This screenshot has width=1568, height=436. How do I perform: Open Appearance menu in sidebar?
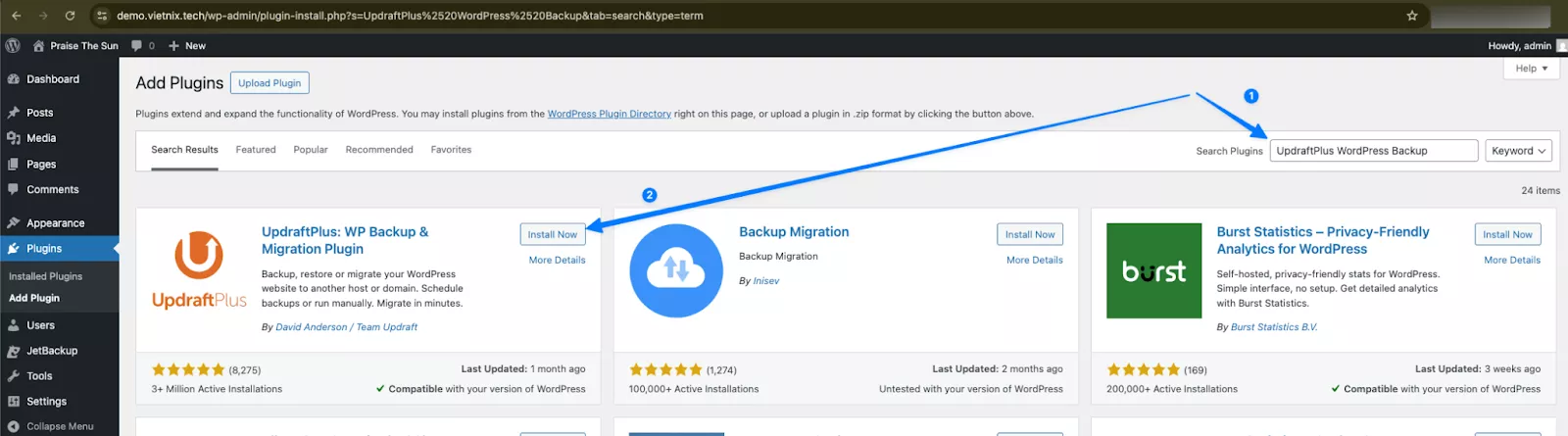pos(56,223)
